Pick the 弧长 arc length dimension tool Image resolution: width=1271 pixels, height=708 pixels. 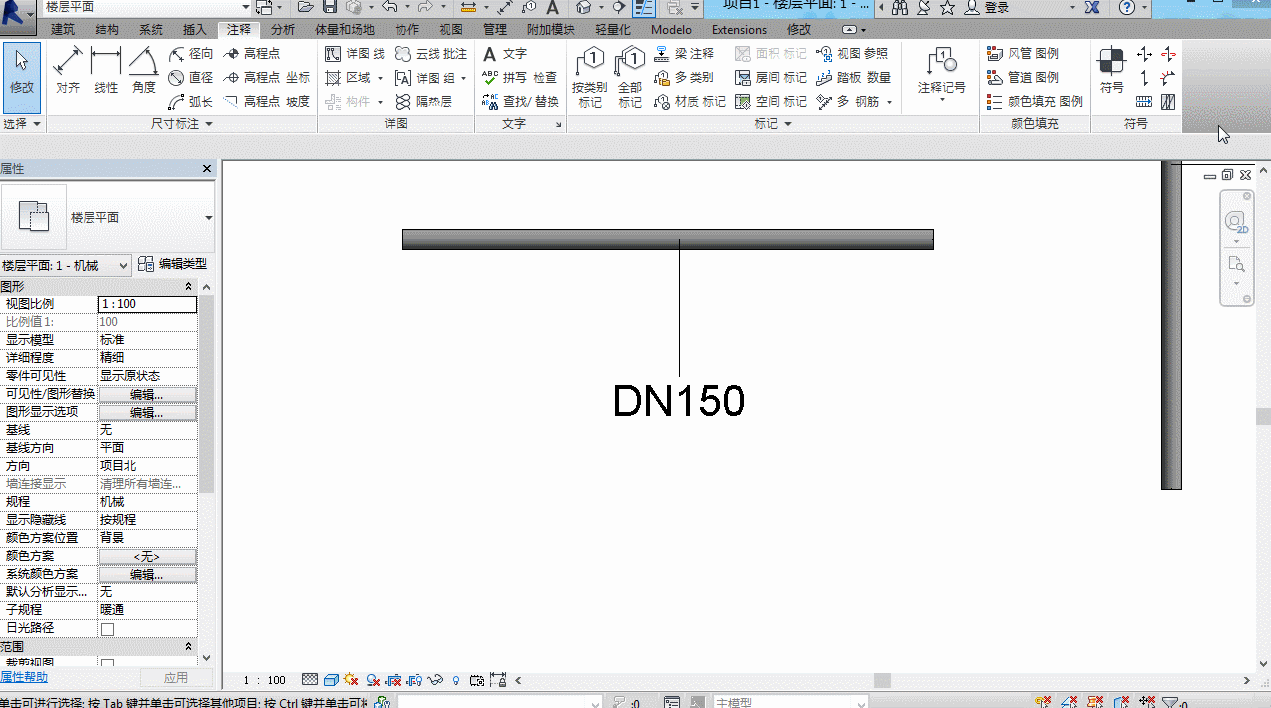pyautogui.click(x=191, y=101)
